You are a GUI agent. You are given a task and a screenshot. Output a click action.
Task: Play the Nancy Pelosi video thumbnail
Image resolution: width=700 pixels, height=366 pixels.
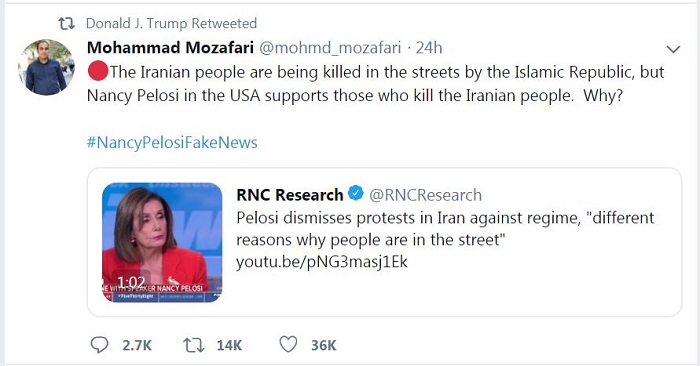tap(162, 242)
